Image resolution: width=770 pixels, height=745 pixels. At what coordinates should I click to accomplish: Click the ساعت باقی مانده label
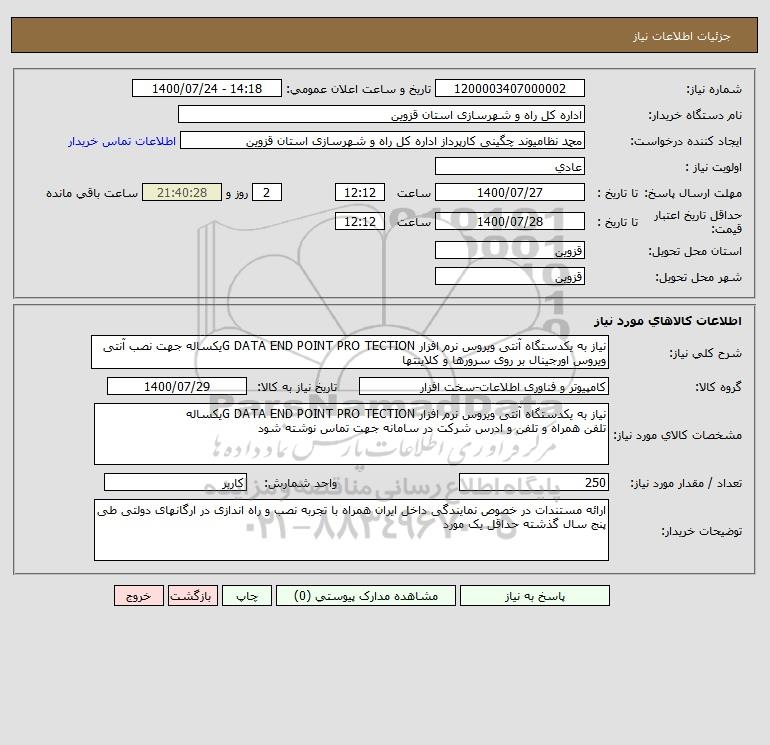tap(92, 193)
